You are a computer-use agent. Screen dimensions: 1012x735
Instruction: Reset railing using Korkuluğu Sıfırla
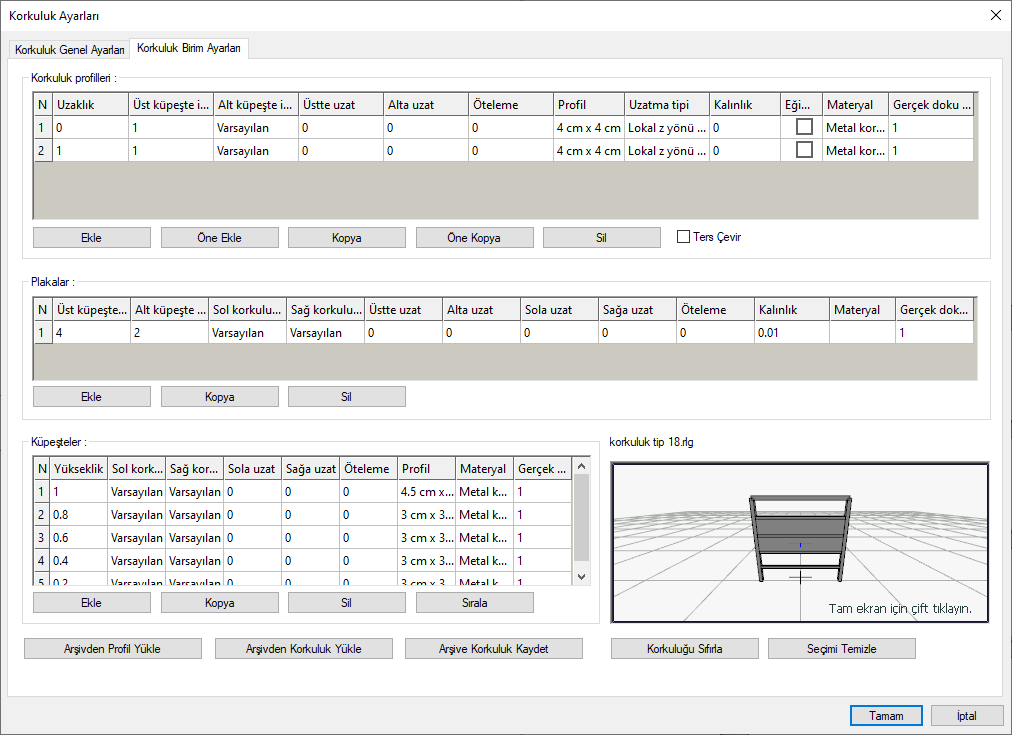pos(685,649)
